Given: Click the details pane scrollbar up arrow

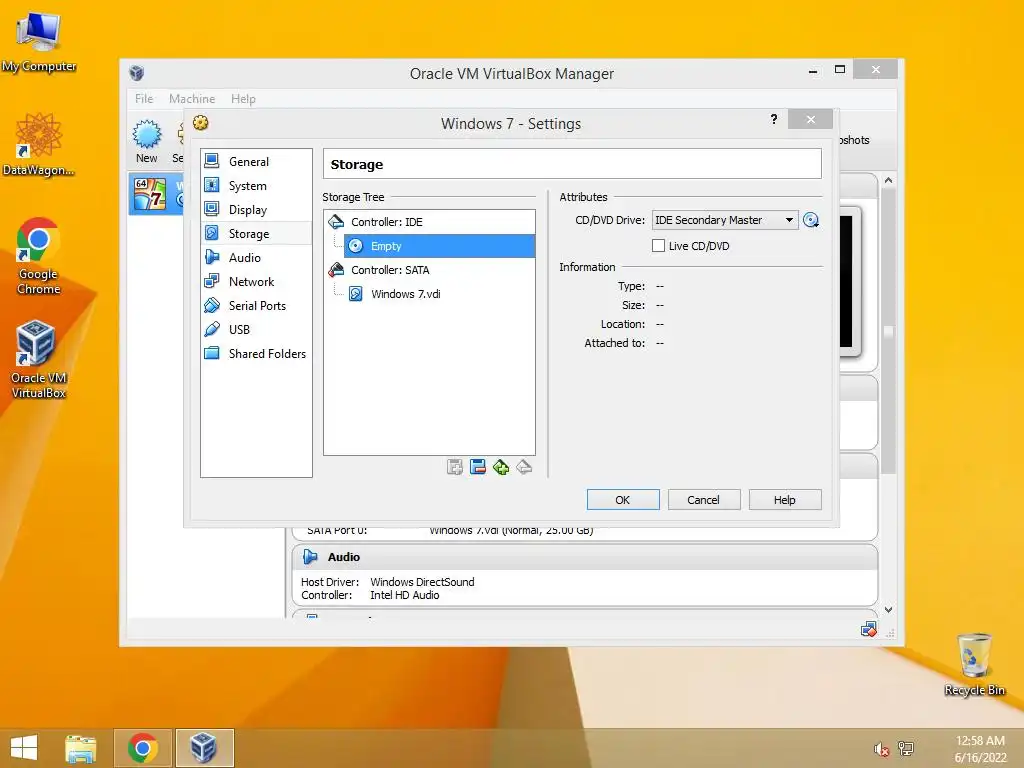Looking at the screenshot, I should [888, 180].
